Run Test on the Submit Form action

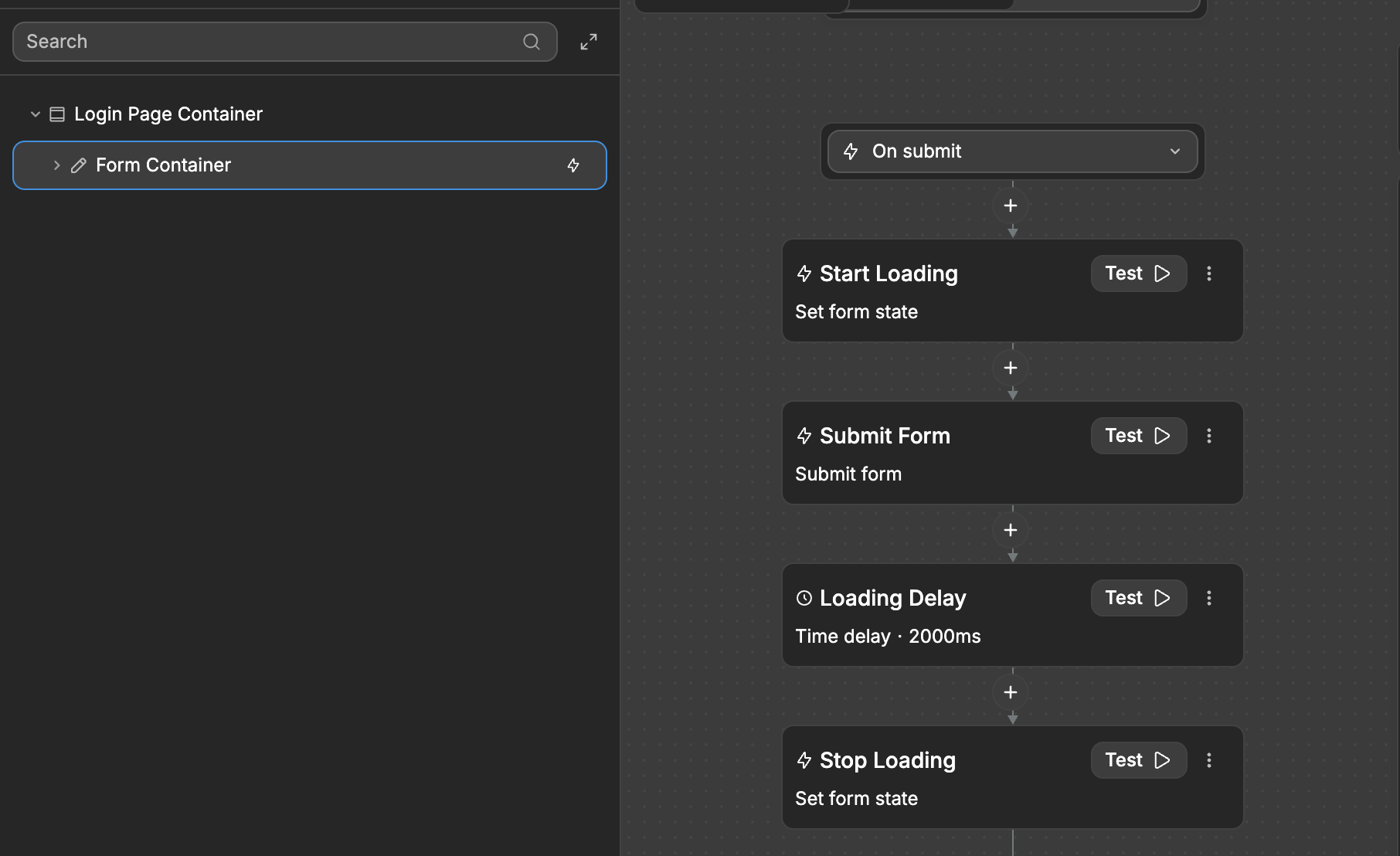(1137, 435)
